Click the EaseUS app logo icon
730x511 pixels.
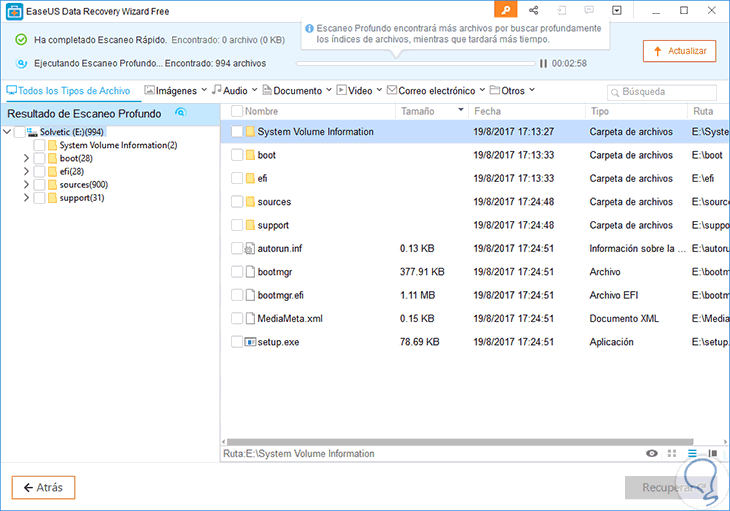(x=14, y=12)
